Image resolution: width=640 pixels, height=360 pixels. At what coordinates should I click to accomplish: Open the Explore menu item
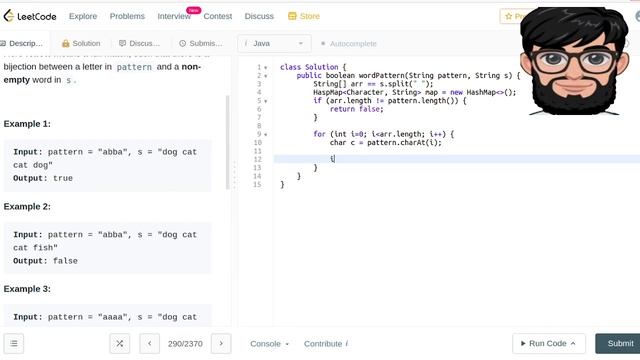tap(83, 16)
